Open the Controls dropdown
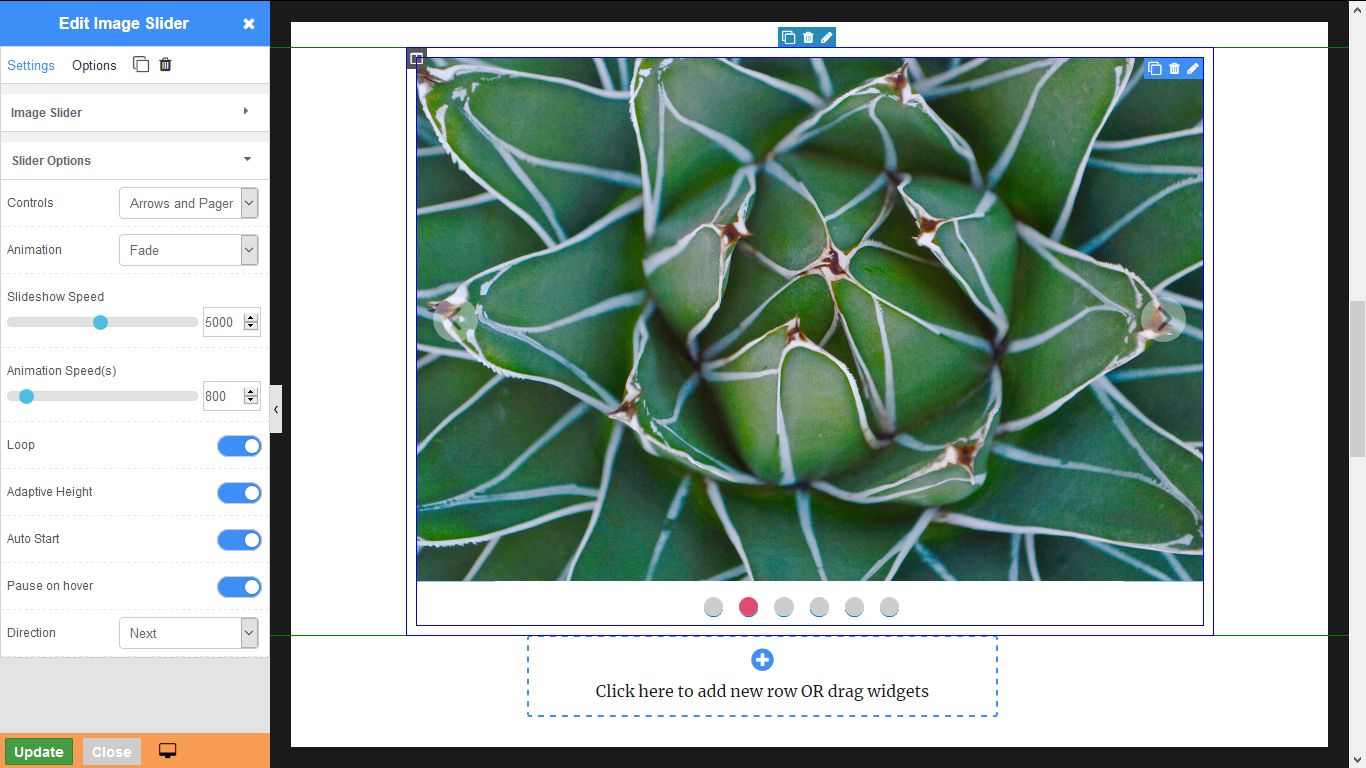Viewport: 1366px width, 768px height. click(x=188, y=204)
